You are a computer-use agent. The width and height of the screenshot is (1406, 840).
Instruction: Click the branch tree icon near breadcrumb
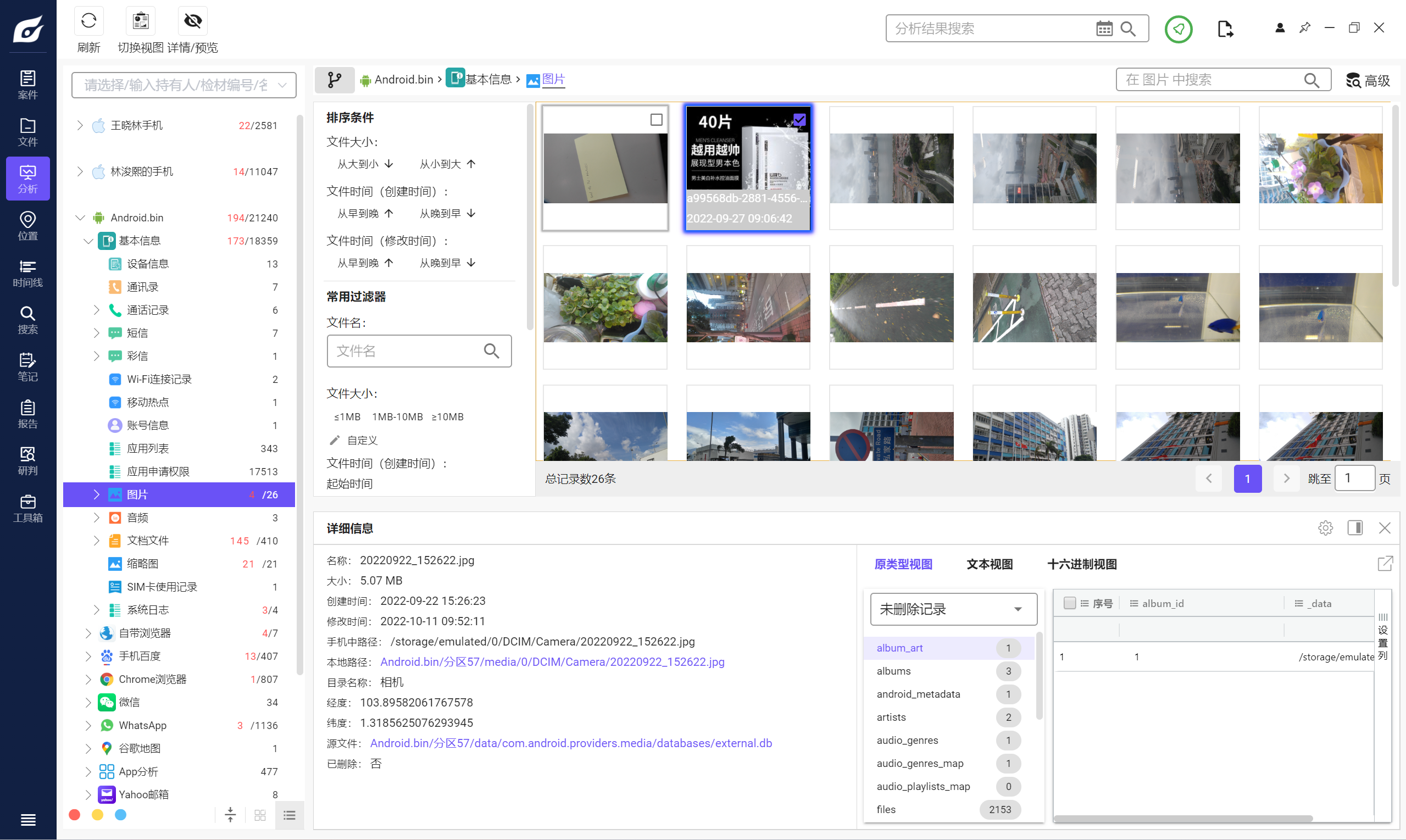335,80
